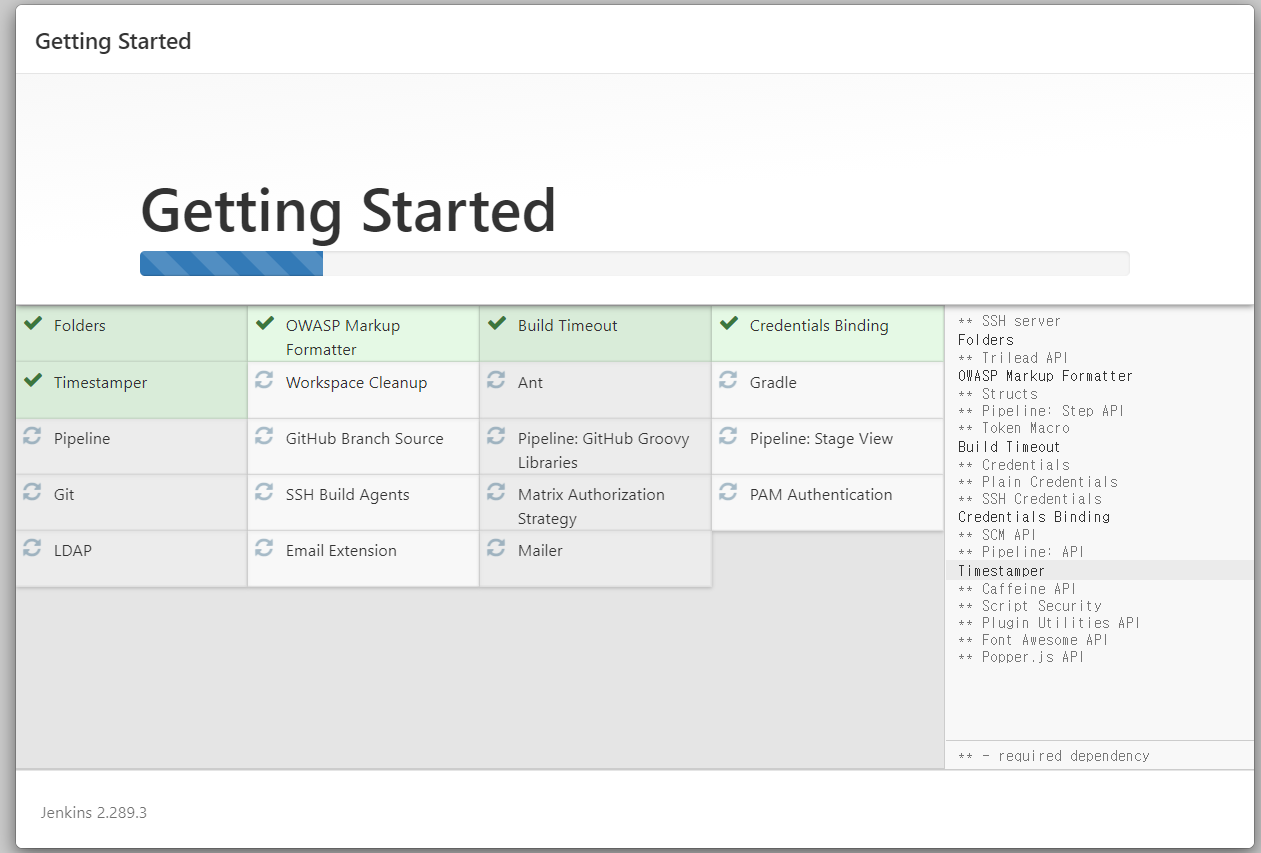Screen dimensions: 1261x853
Task: Click the '** Pipeline: Step API' log line
Action: 1041,411
